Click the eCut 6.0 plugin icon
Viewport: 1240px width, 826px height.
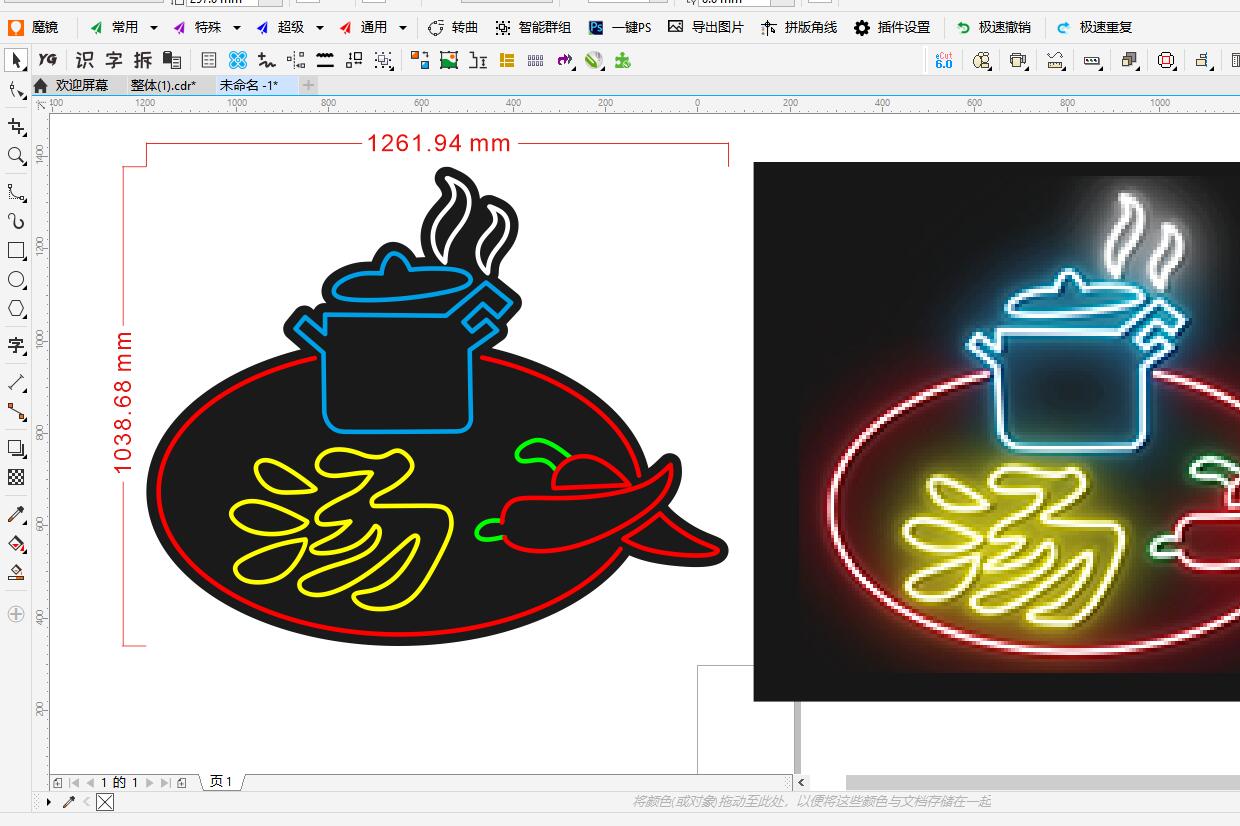(x=943, y=60)
